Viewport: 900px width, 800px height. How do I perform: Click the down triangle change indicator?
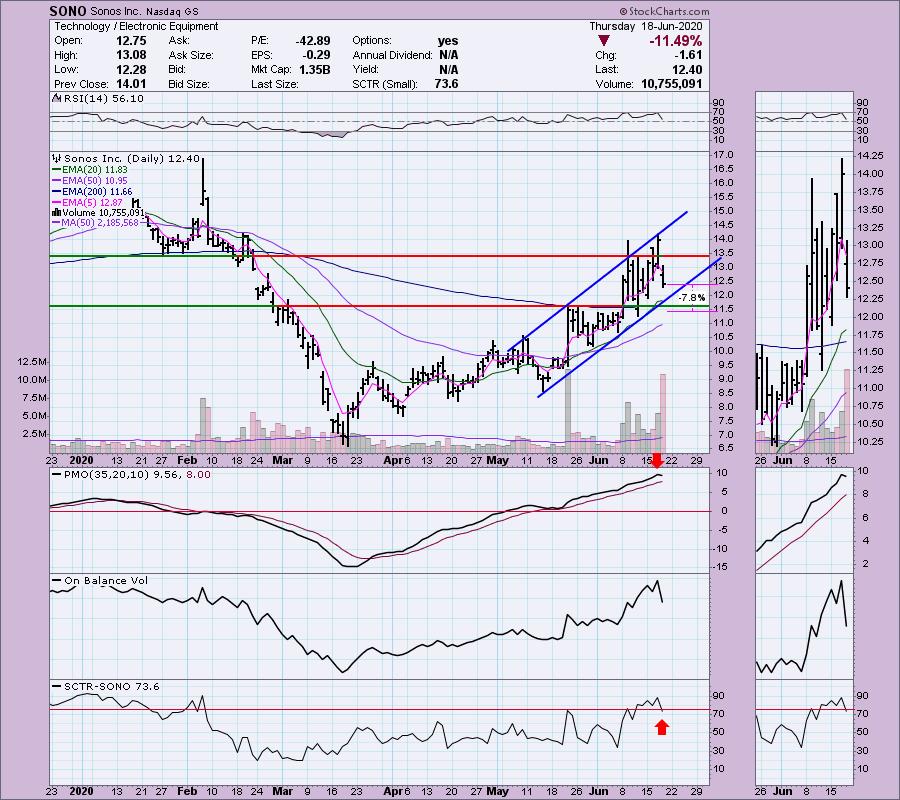coord(603,41)
